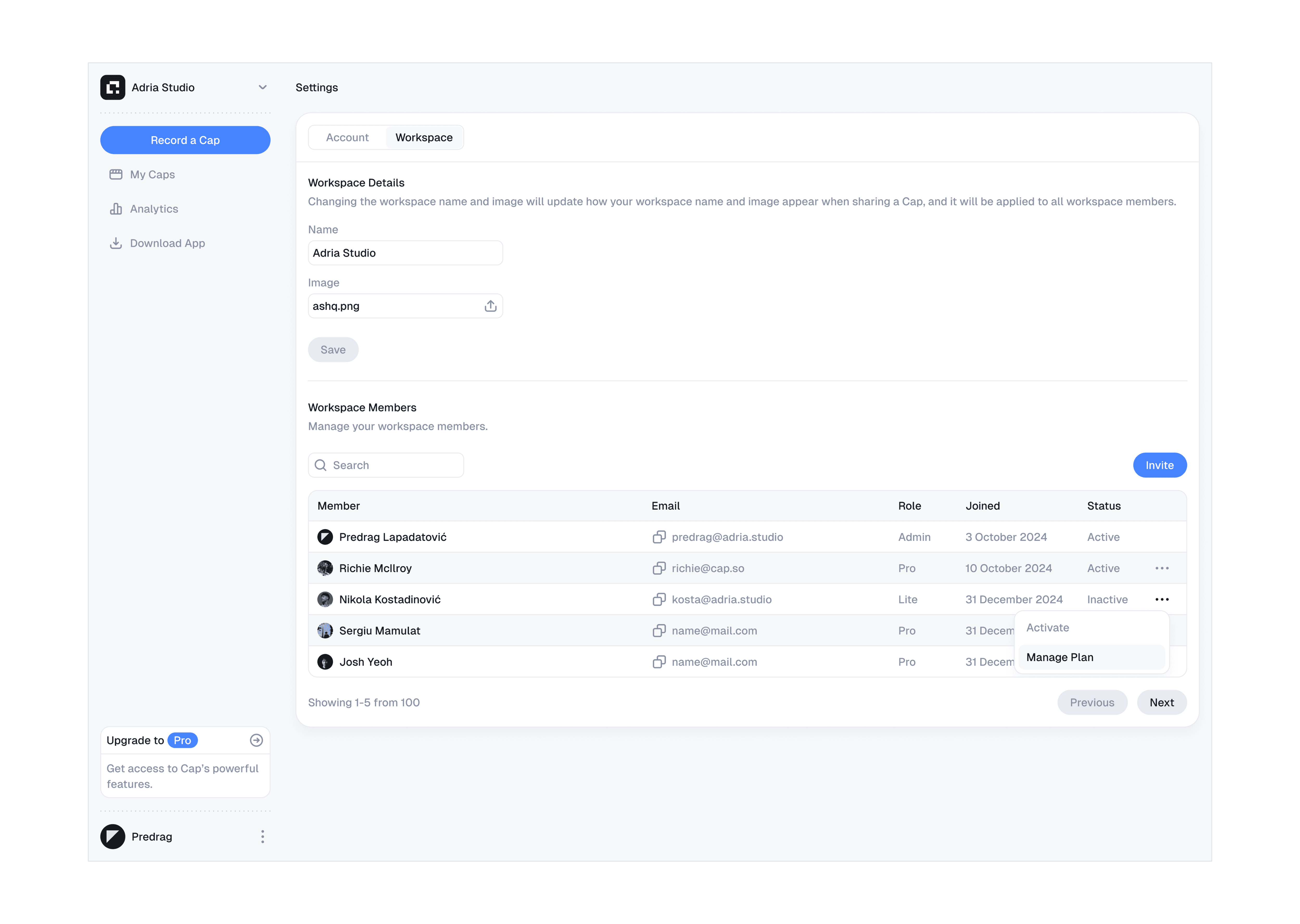
Task: Click the Analytics chart icon
Action: point(116,209)
